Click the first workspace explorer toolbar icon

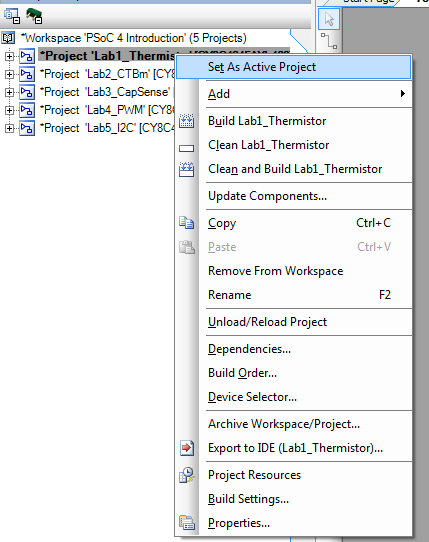coord(12,16)
